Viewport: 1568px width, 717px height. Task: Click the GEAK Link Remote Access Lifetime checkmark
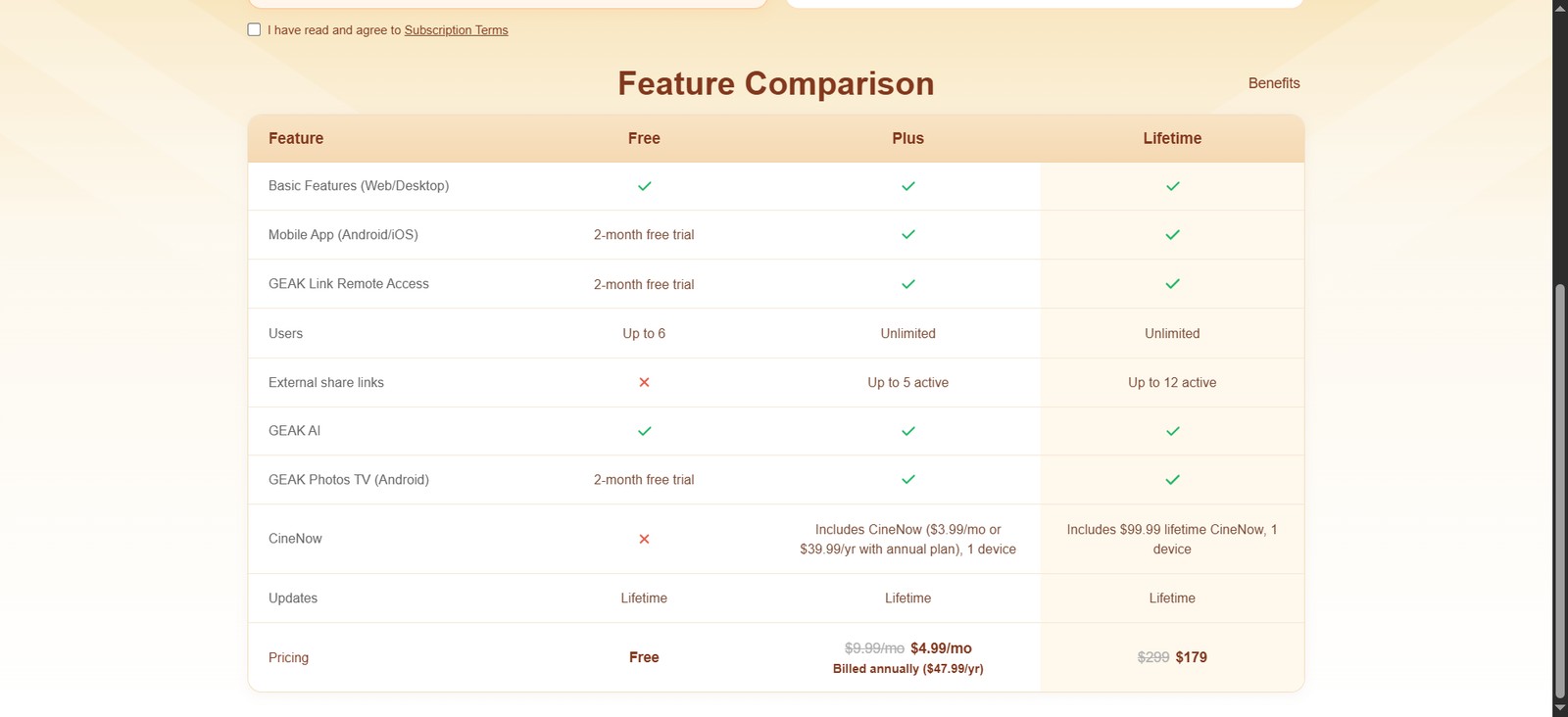pyautogui.click(x=1172, y=284)
